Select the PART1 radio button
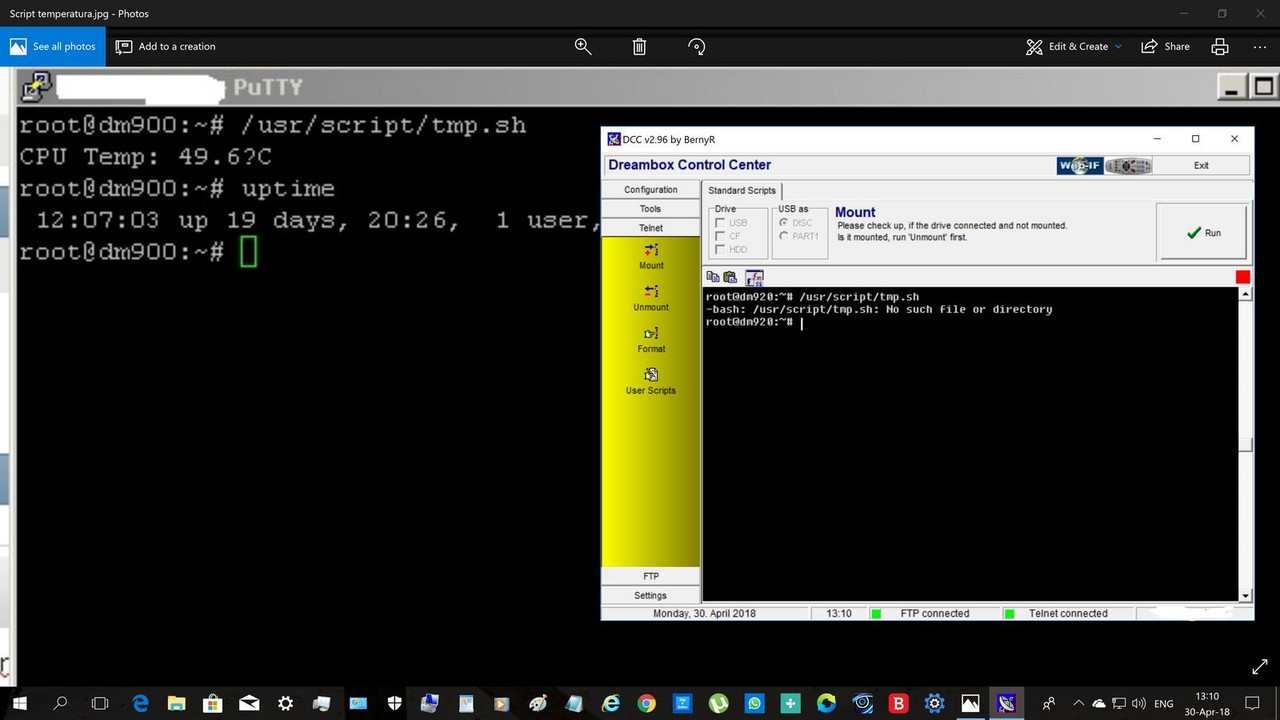Viewport: 1280px width, 720px height. (x=783, y=236)
